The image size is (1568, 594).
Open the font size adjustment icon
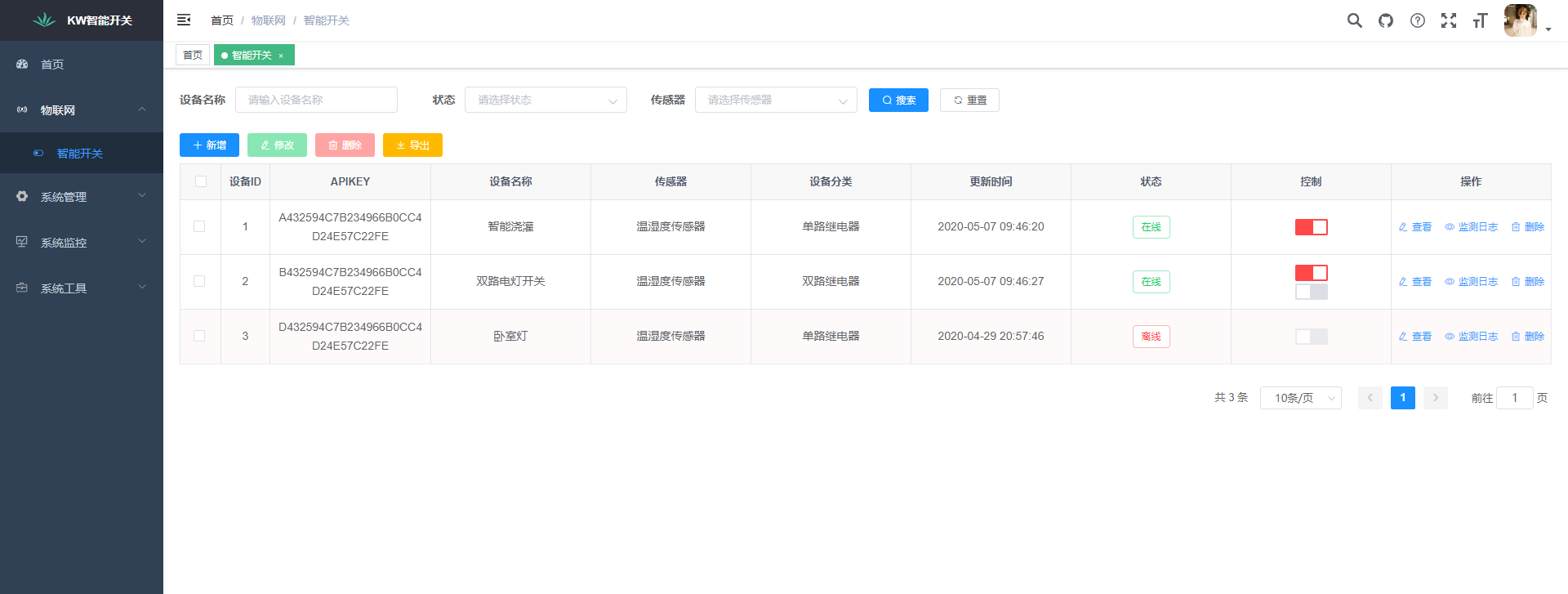[1480, 20]
